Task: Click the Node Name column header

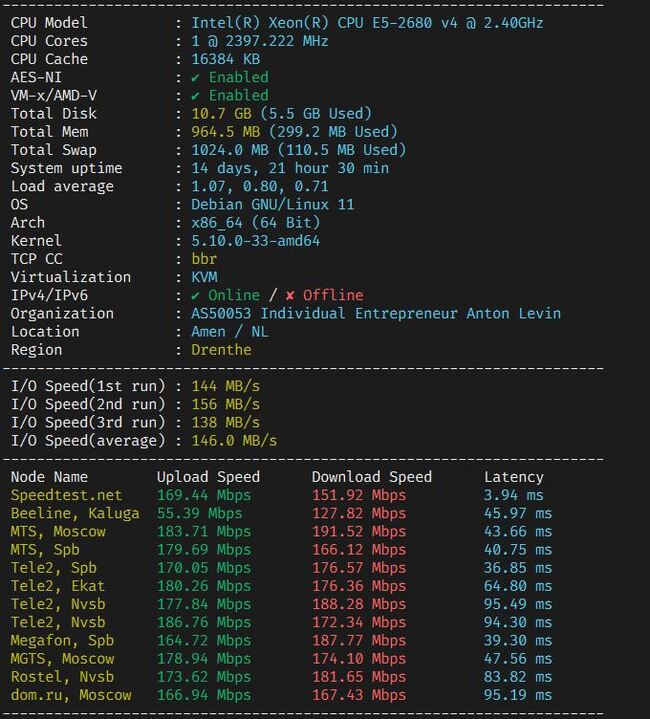Action: click(x=49, y=477)
